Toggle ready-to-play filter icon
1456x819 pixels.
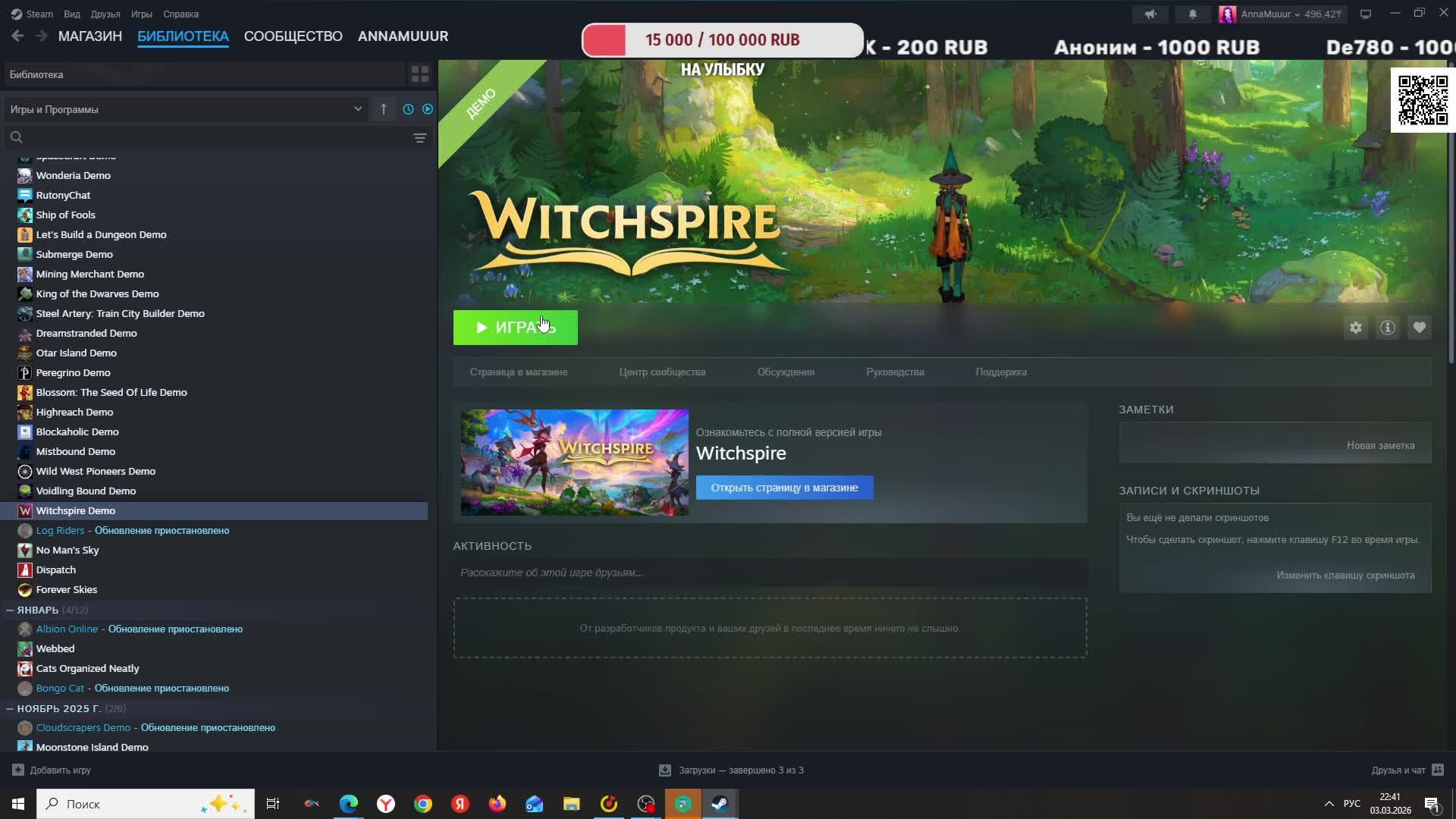click(428, 109)
